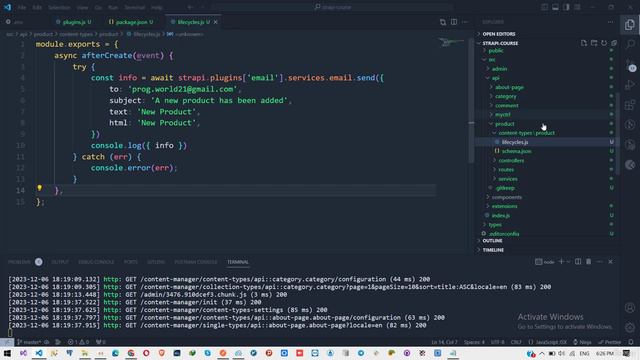Screen dimensions: 640x360
Task: Click the editor minimap
Action: pyautogui.click(x=452, y=42)
